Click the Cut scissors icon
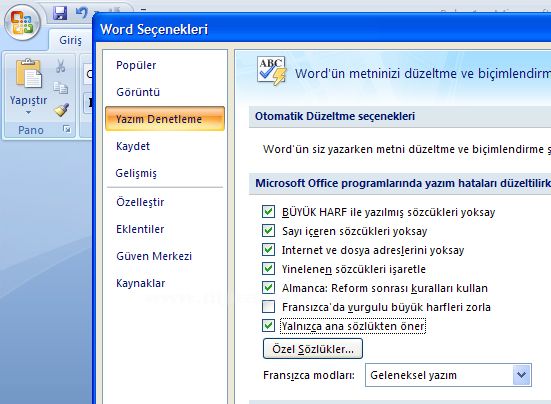The image size is (551, 404). [x=60, y=66]
